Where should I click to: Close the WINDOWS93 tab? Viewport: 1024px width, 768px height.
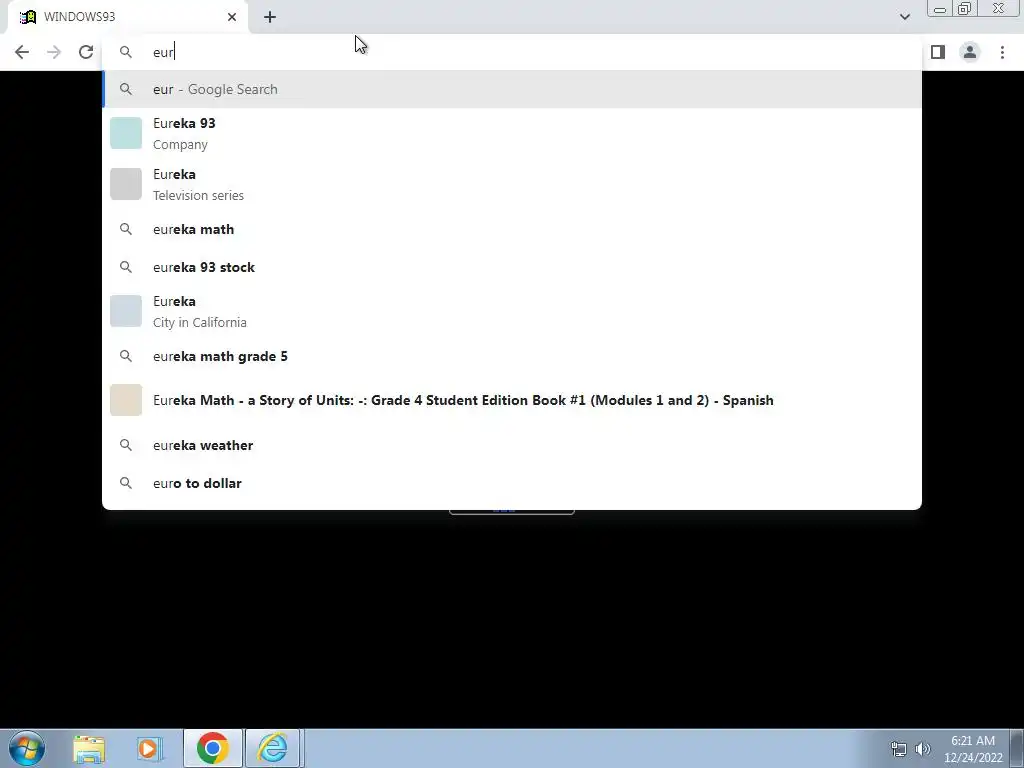[x=232, y=17]
